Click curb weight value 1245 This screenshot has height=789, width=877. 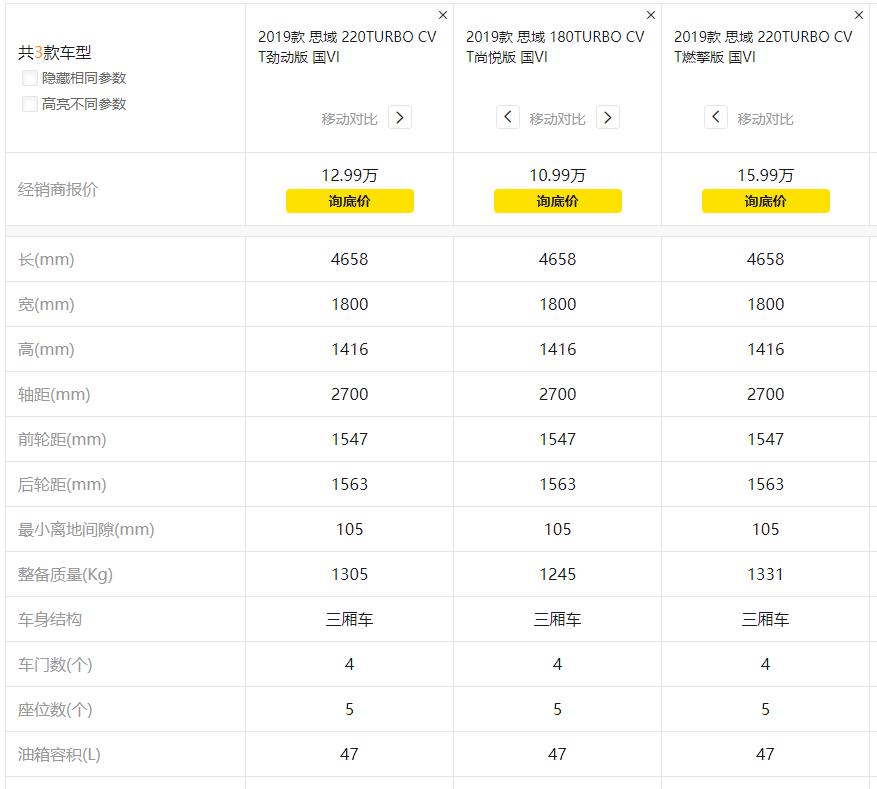[x=558, y=574]
